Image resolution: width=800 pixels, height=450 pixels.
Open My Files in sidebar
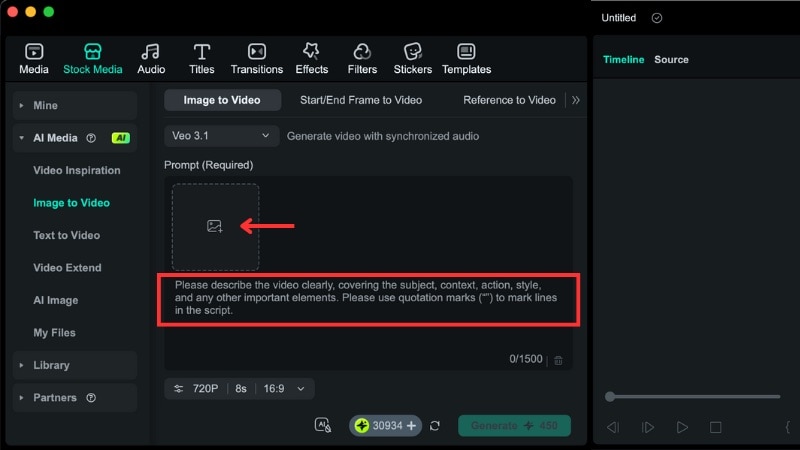pyautogui.click(x=55, y=333)
